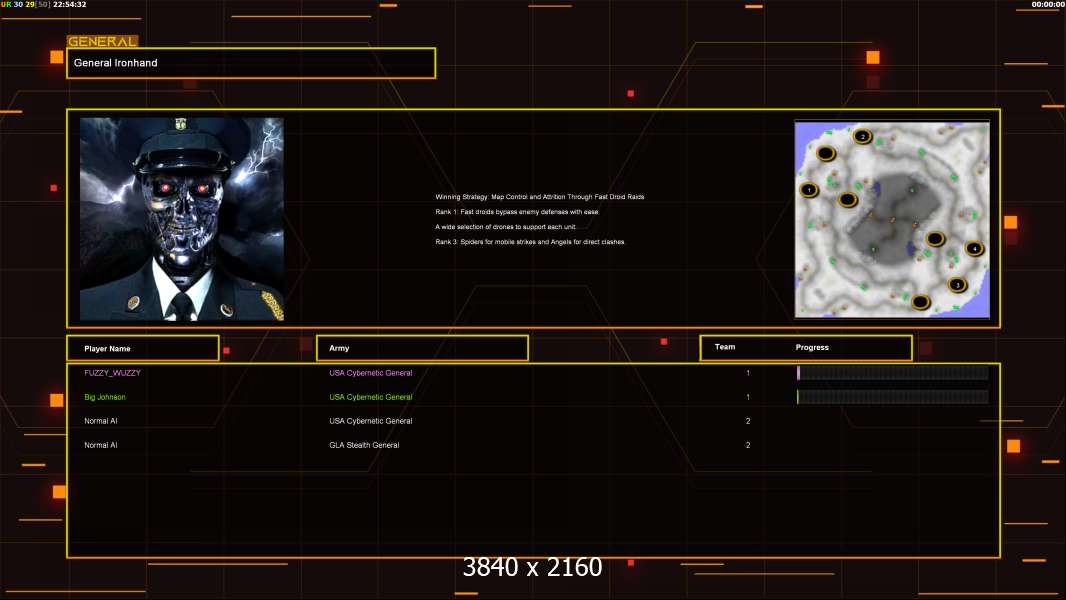Click Big Johnson's USA Cybernetic General army
This screenshot has height=600, width=1066.
[371, 397]
